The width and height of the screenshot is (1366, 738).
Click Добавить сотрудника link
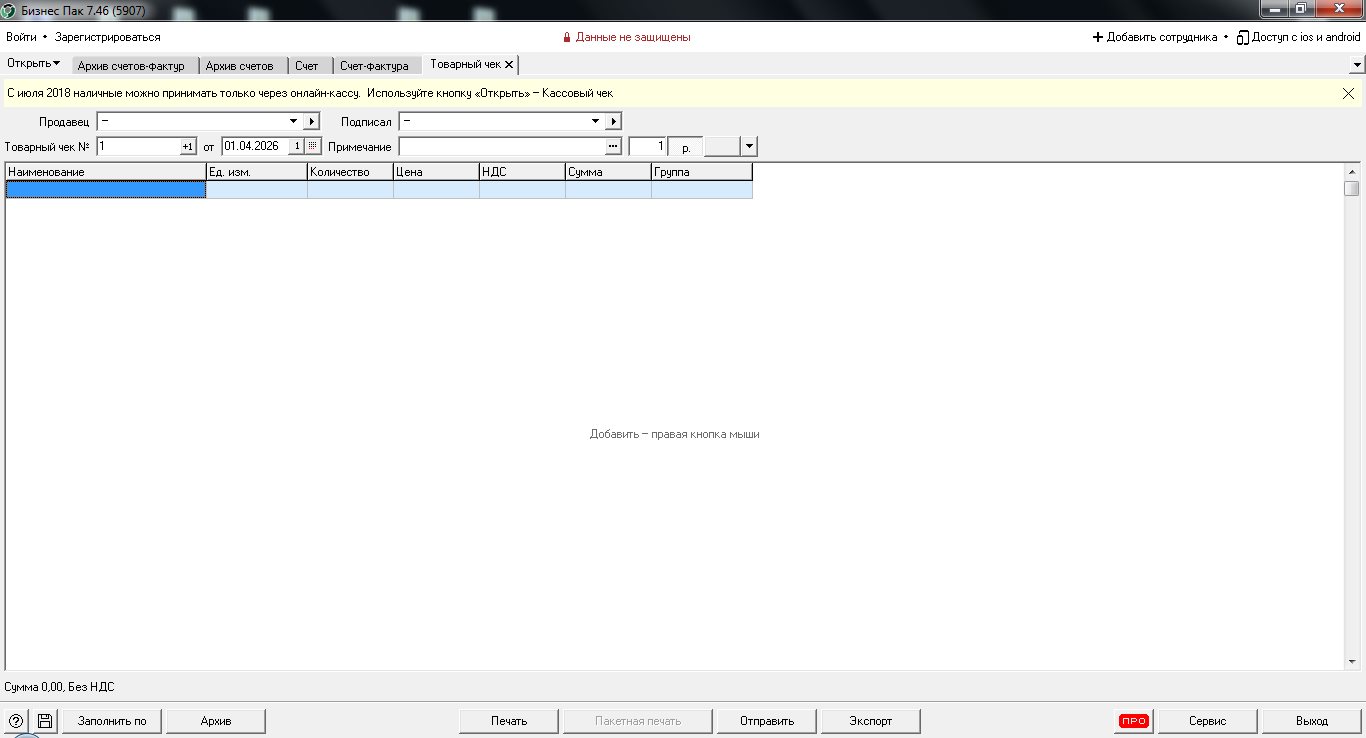point(1154,37)
